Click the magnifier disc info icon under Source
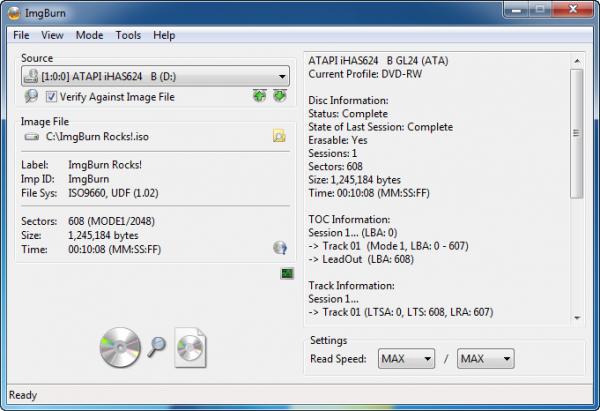Screen dimensions: 600x411 pos(31,96)
